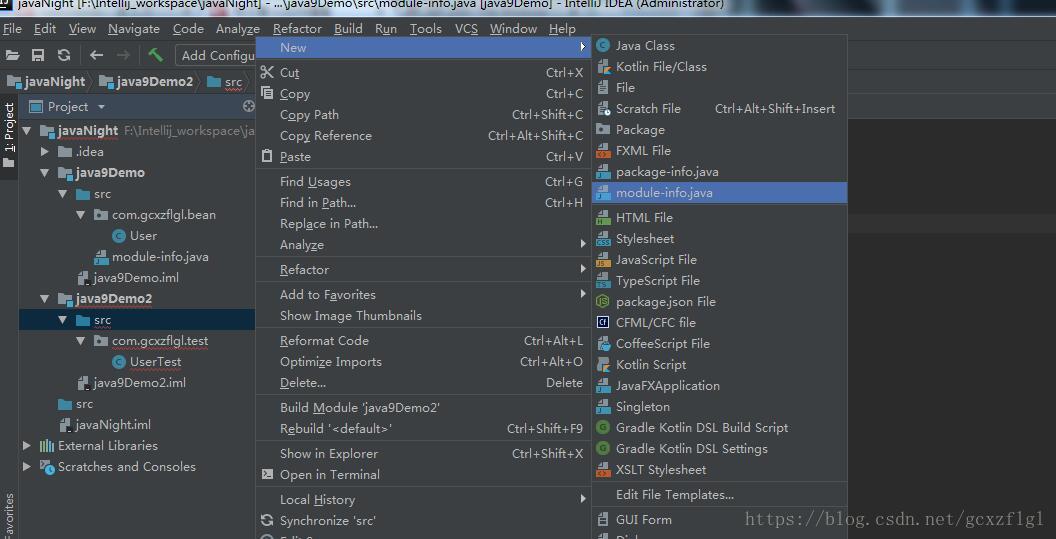1056x539 pixels.
Task: Open the Local History submenu
Action: click(x=422, y=499)
